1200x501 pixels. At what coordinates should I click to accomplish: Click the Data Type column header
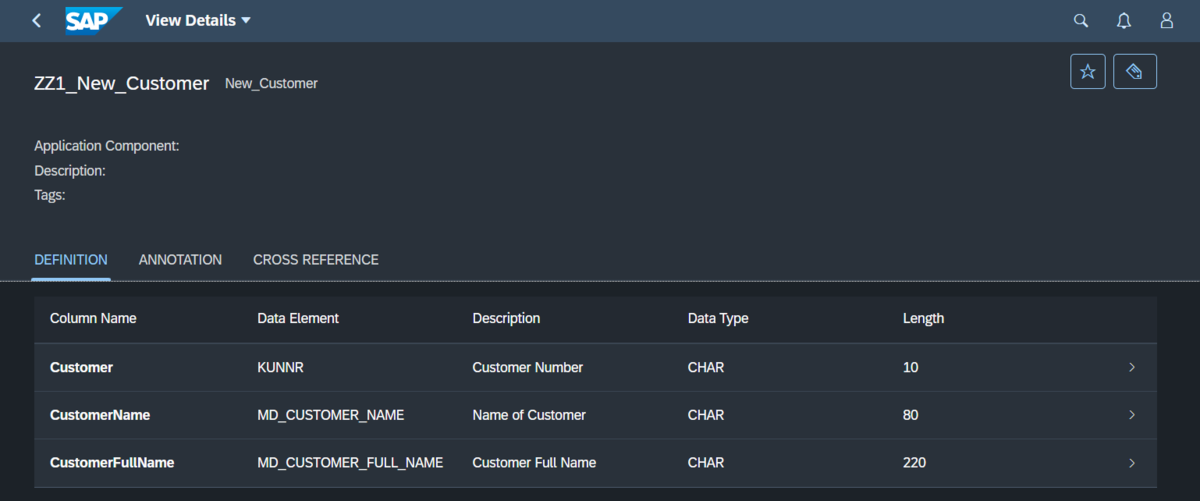point(718,319)
